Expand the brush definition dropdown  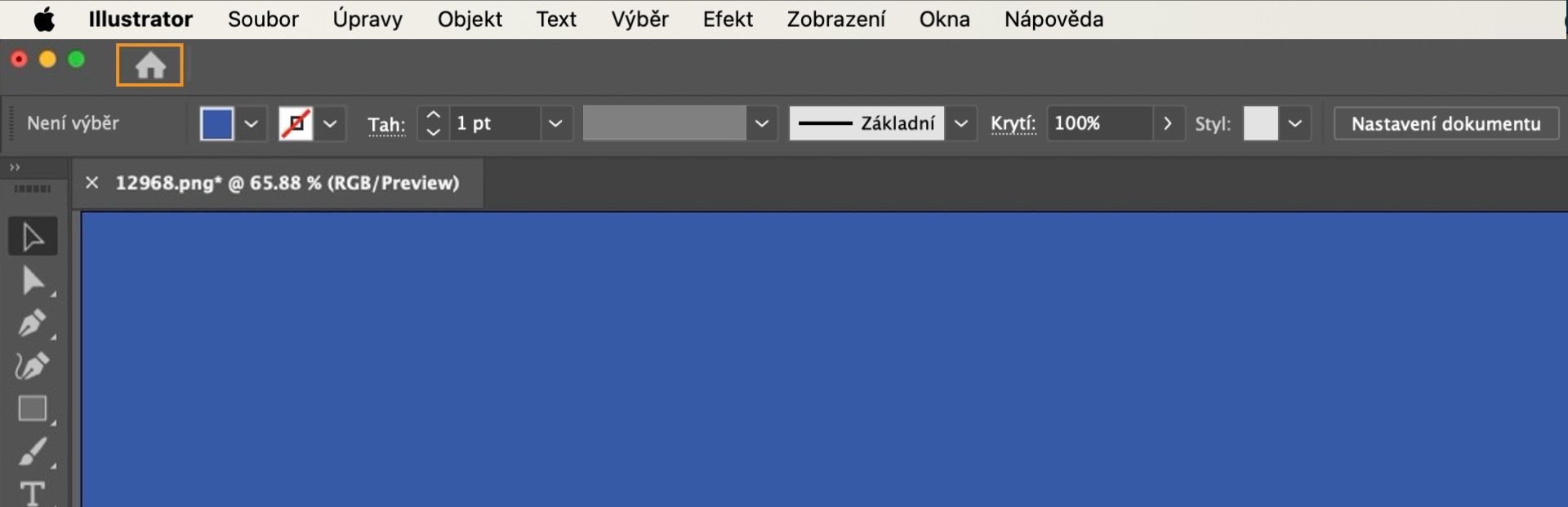[762, 123]
